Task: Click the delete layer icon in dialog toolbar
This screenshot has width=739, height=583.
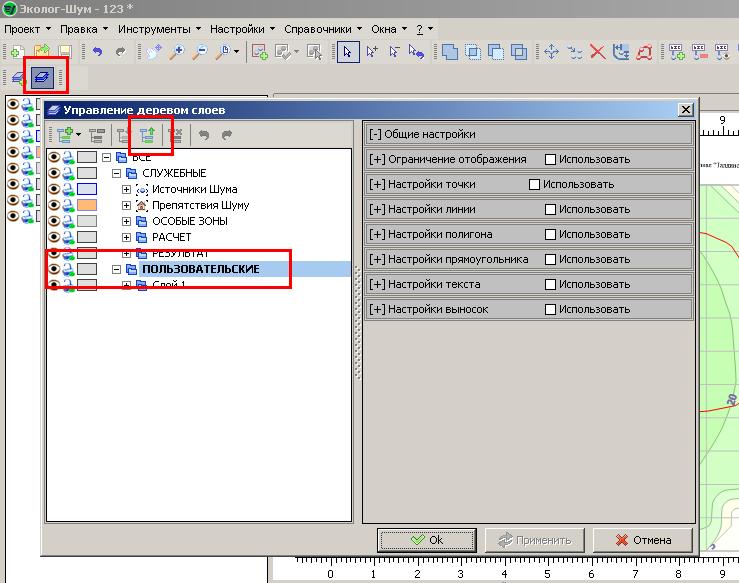Action: pos(175,135)
